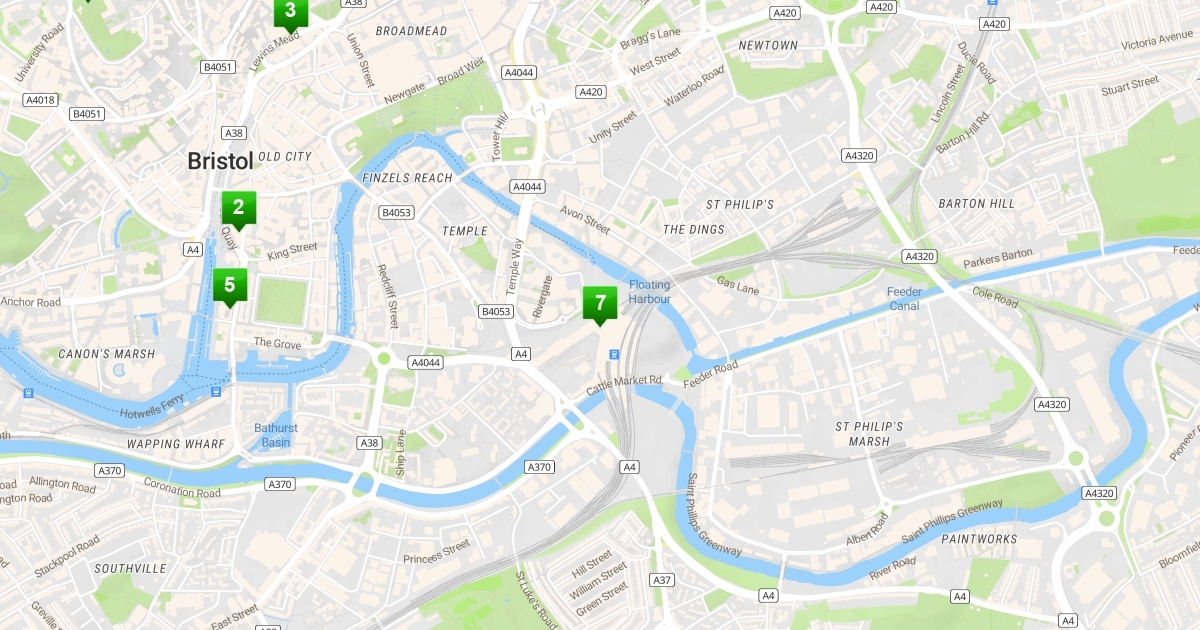Click the A37 road shield
Image resolution: width=1200 pixels, height=630 pixels.
pyautogui.click(x=661, y=580)
